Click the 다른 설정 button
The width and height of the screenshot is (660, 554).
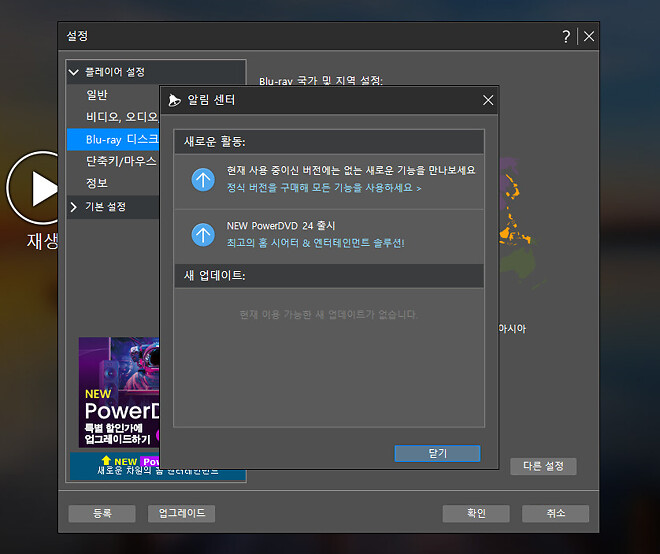pyautogui.click(x=543, y=466)
